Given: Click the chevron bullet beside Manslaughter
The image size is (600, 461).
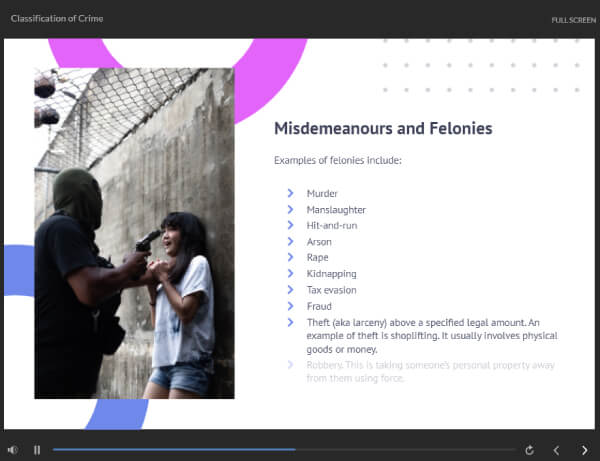Looking at the screenshot, I should (290, 209).
